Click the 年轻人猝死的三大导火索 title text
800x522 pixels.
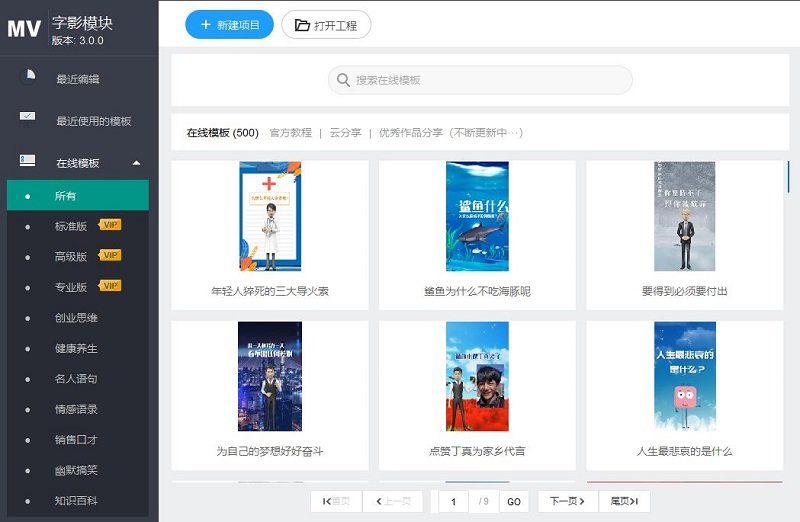click(x=270, y=291)
